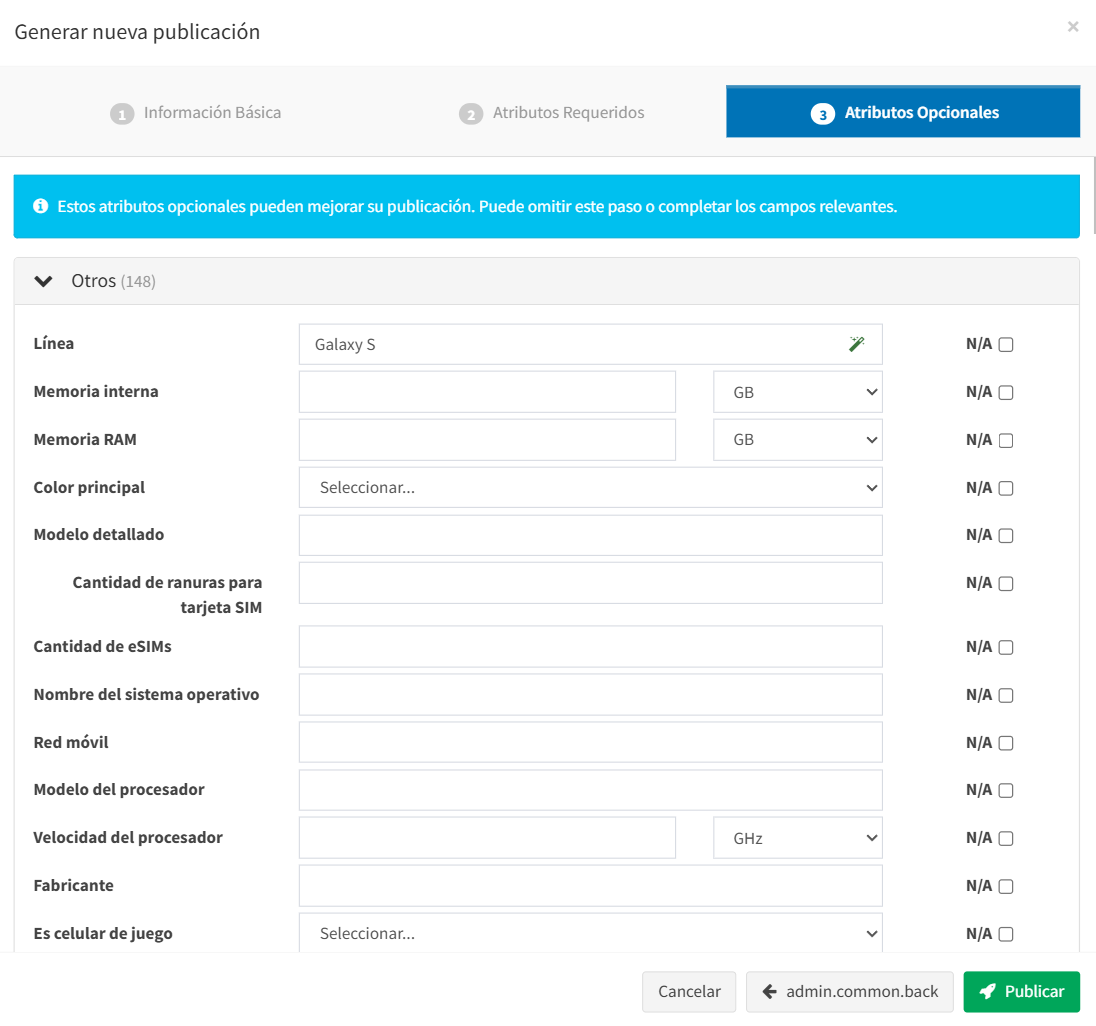Open the Color principal dropdown

[x=590, y=488]
